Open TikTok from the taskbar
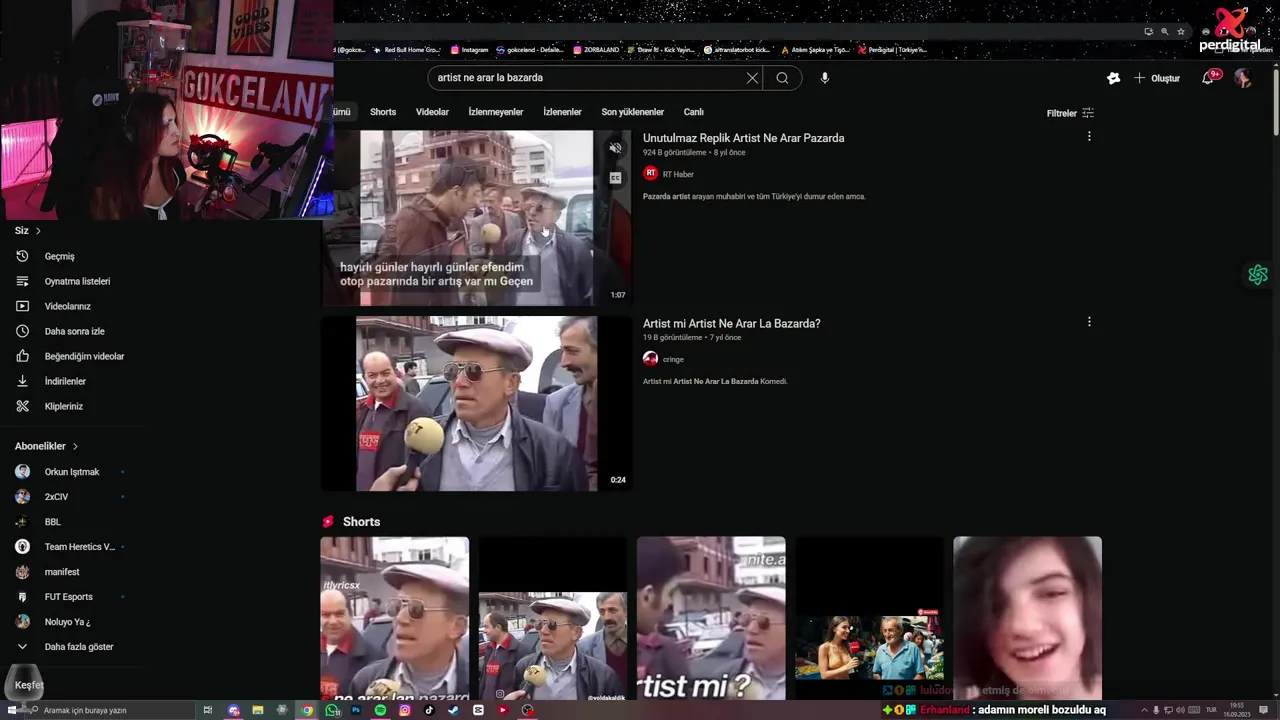Viewport: 1280px width, 720px height. [x=429, y=710]
